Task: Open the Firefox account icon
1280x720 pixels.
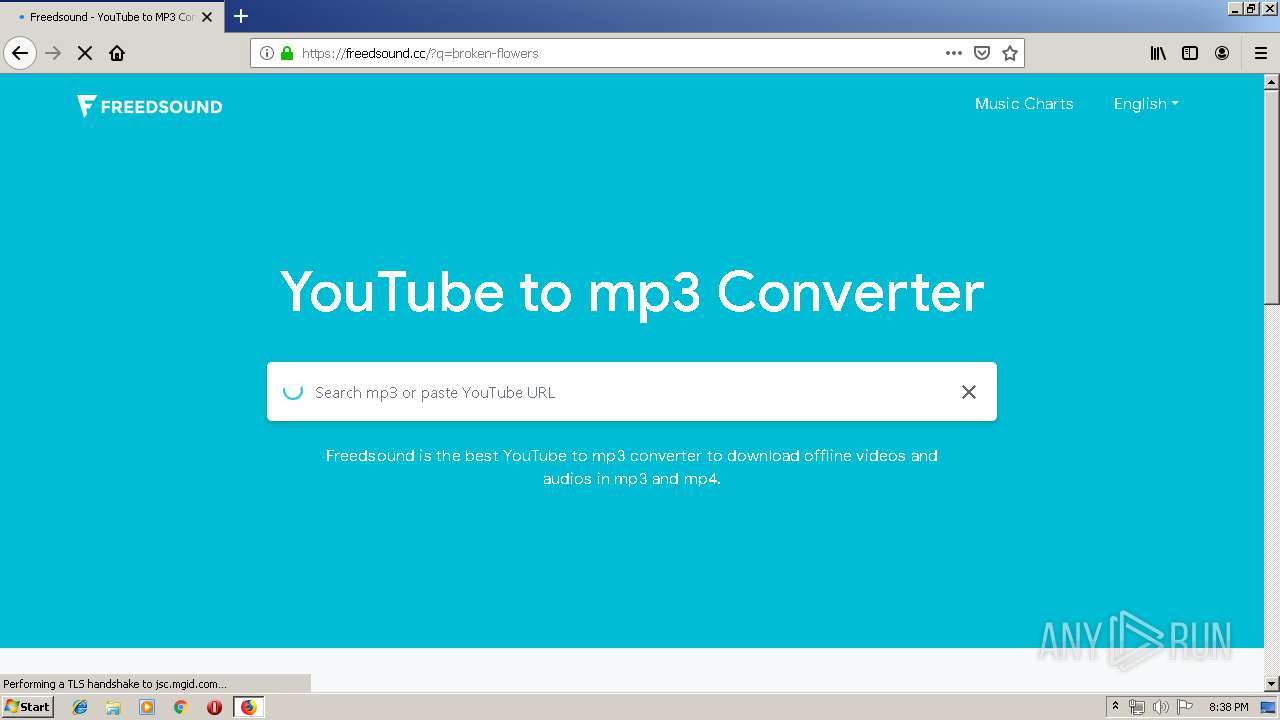Action: click(x=1222, y=53)
